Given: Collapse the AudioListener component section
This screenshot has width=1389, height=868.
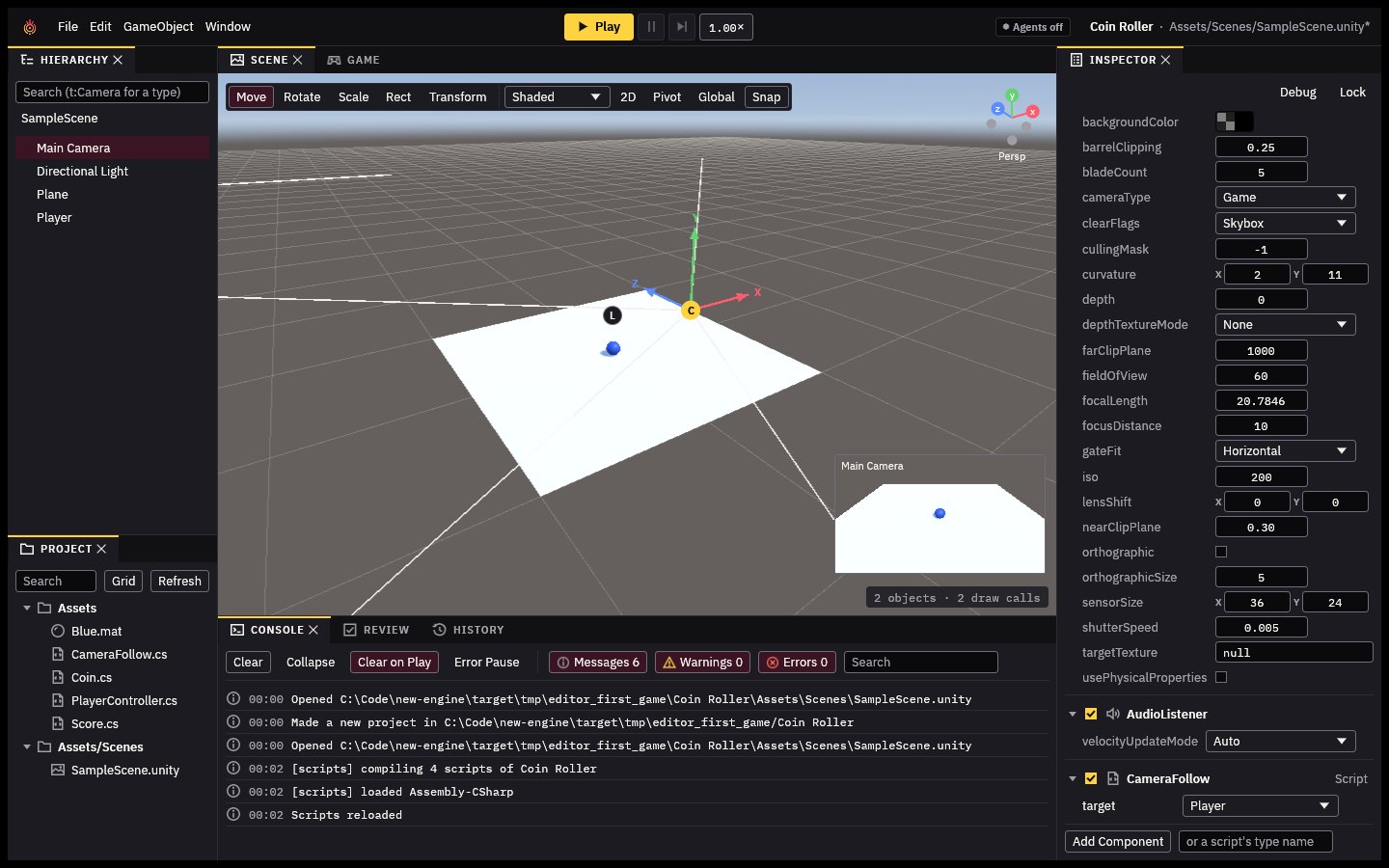Looking at the screenshot, I should [1073, 715].
